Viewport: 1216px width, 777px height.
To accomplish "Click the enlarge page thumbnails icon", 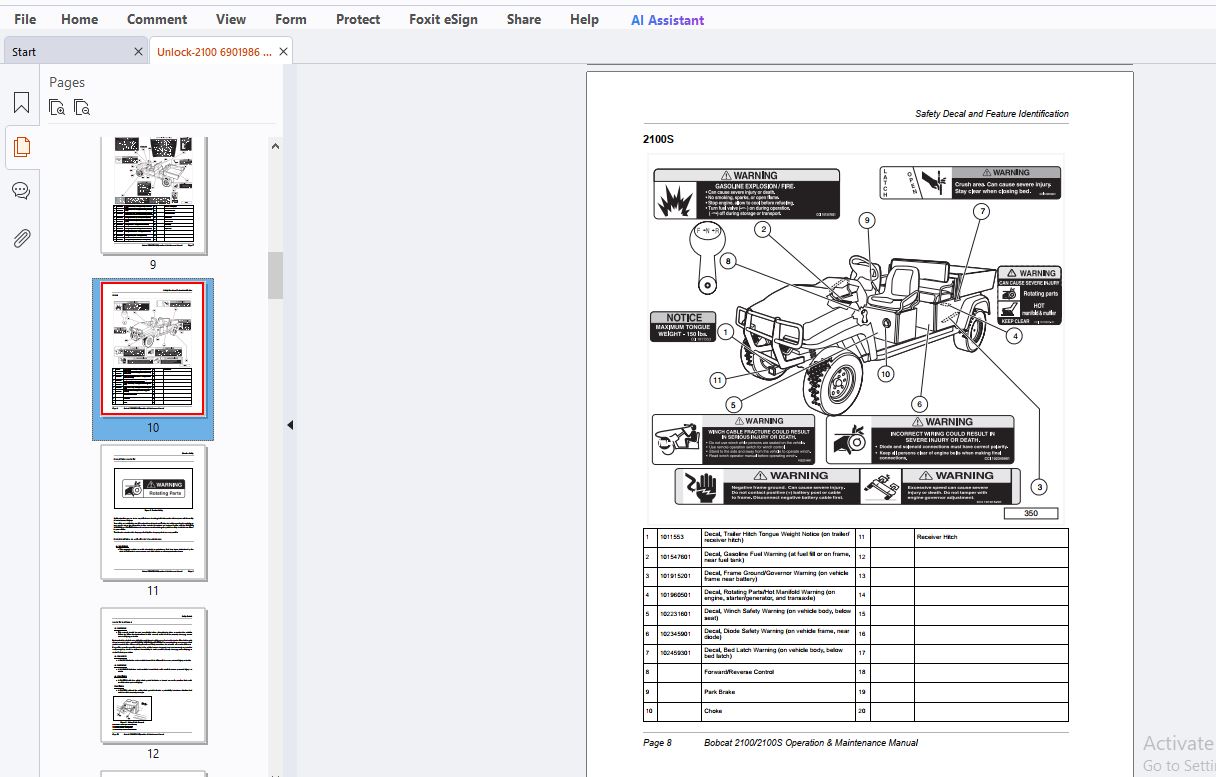I will coord(57,107).
